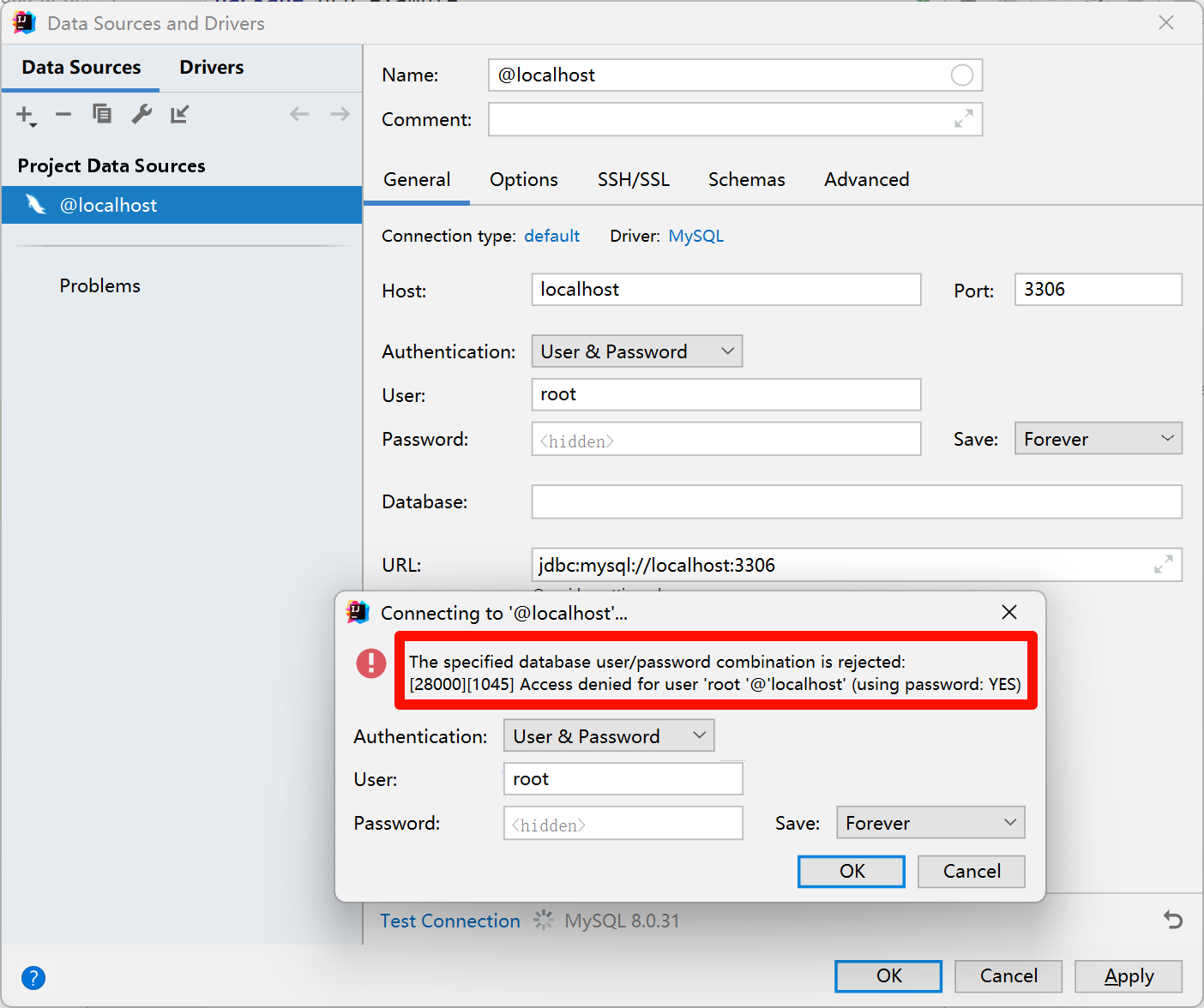Open Authentication dropdown in main form

(x=637, y=351)
